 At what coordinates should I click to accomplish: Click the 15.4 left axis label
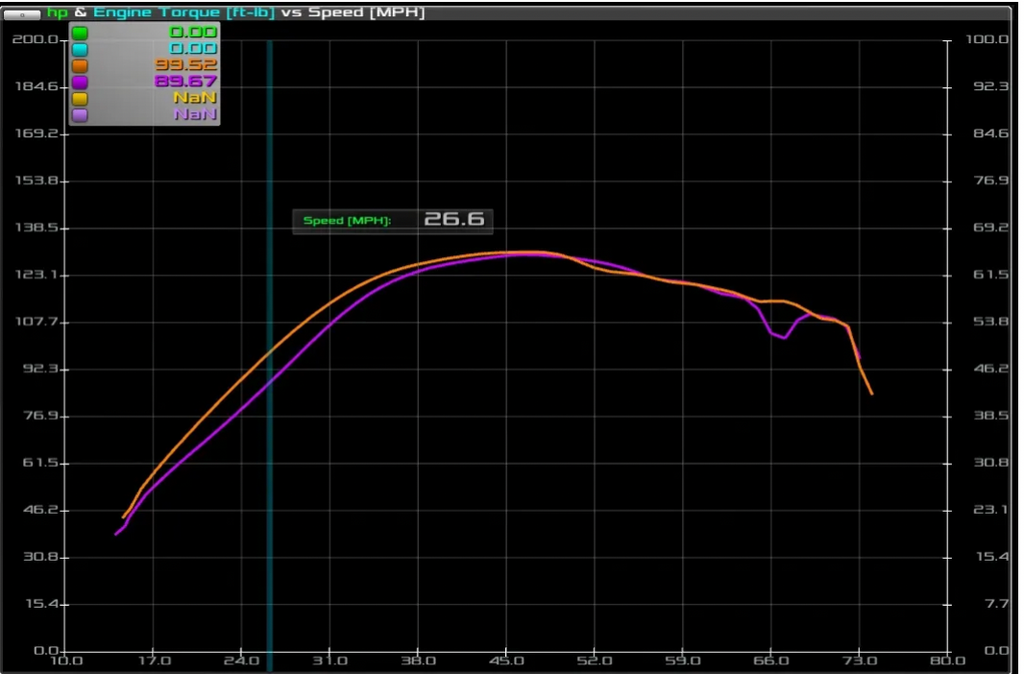[42, 604]
